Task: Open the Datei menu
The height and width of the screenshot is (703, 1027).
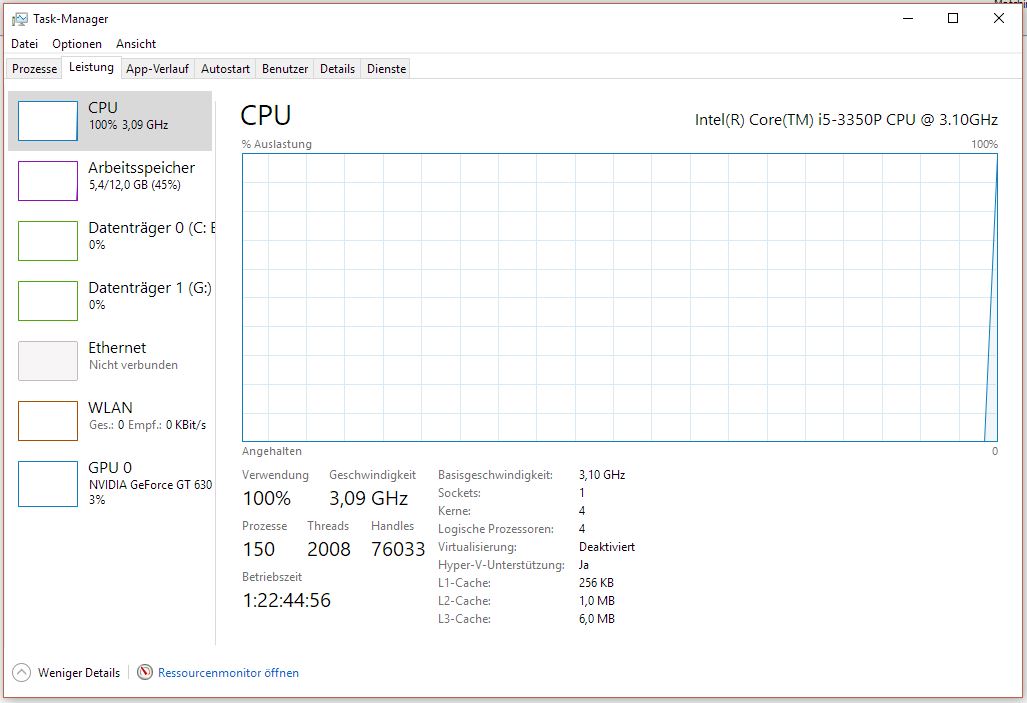Action: [24, 43]
